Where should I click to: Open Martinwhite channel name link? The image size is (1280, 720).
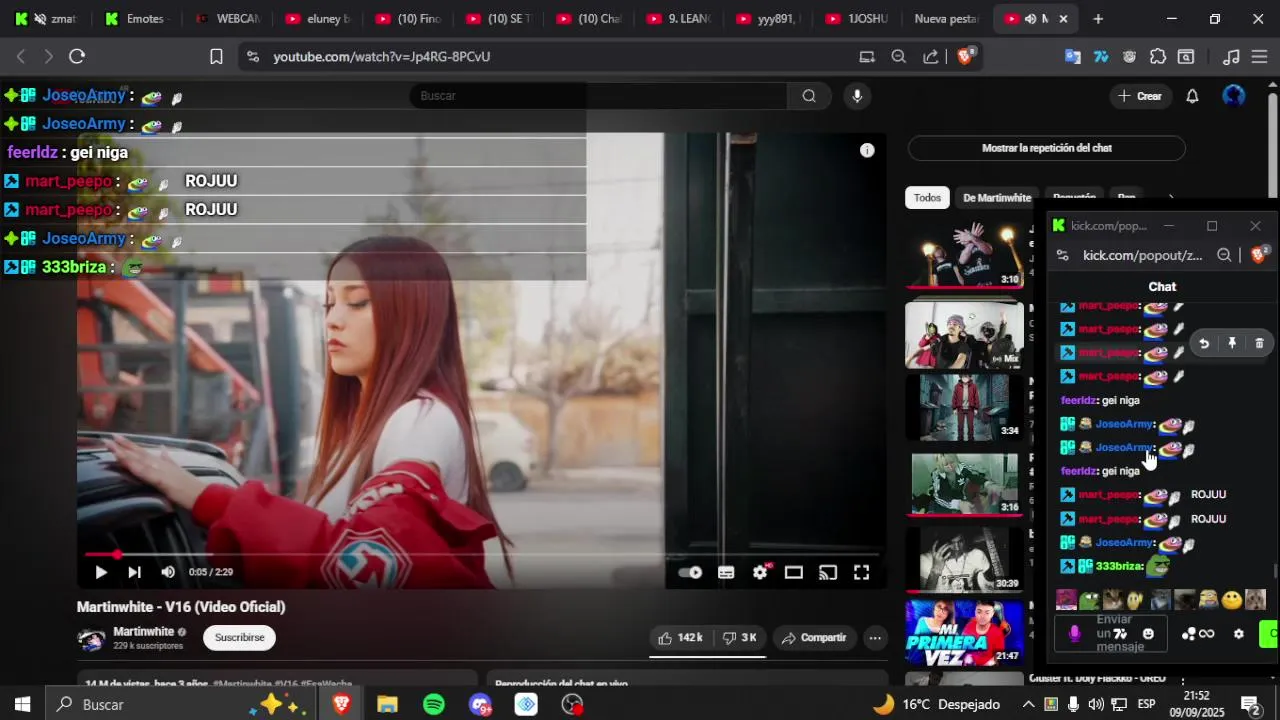pyautogui.click(x=144, y=632)
